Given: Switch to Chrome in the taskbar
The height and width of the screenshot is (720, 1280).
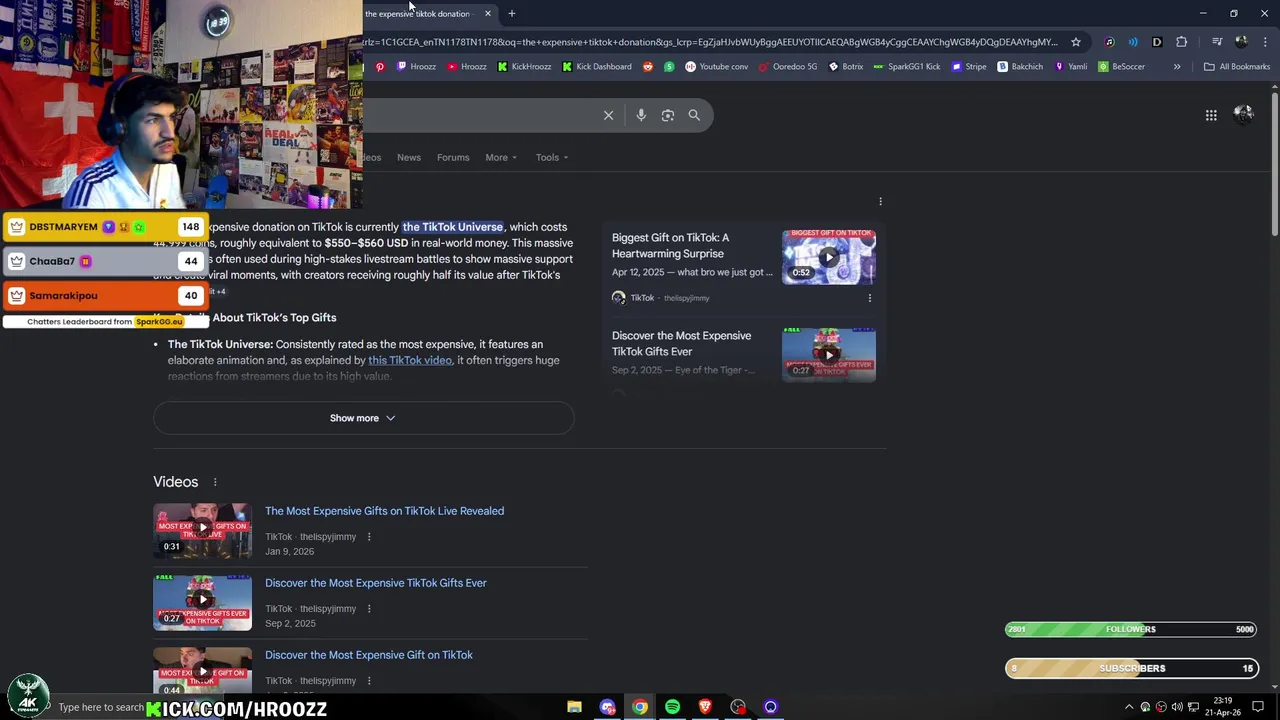Looking at the screenshot, I should 640,707.
